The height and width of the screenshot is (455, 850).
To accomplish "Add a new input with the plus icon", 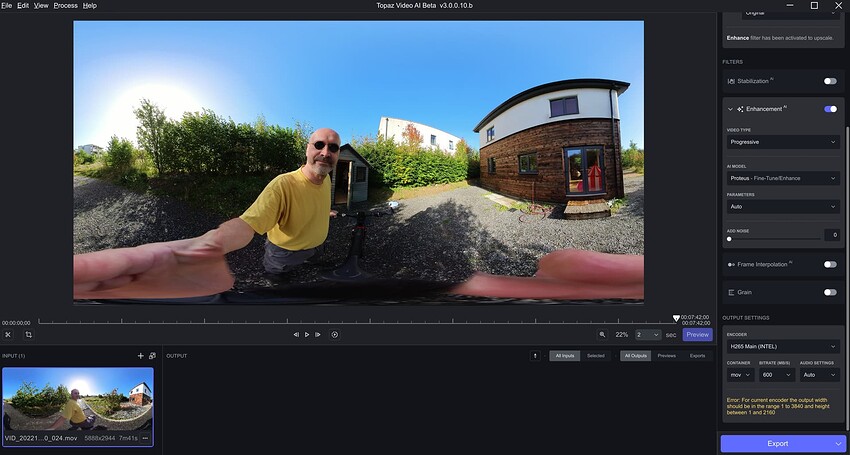I will pyautogui.click(x=140, y=355).
